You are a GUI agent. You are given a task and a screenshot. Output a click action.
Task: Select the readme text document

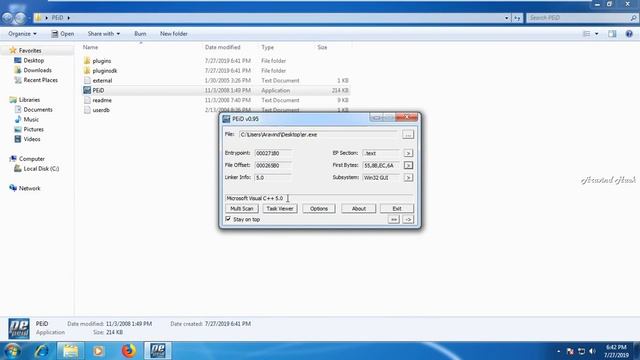(102, 100)
